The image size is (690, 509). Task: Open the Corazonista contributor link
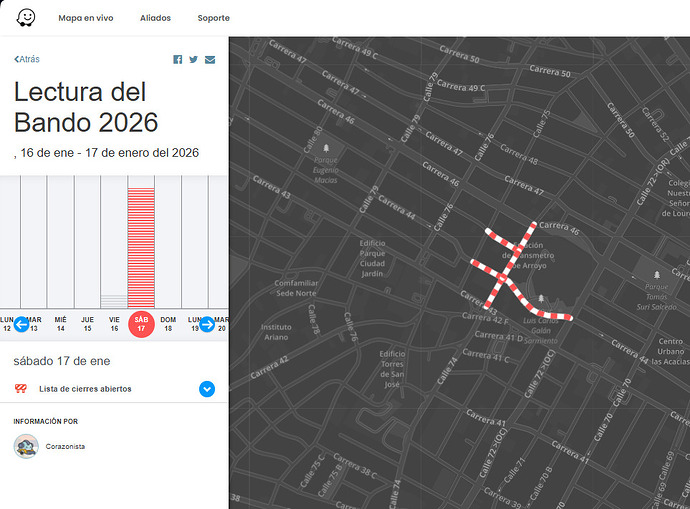65,447
